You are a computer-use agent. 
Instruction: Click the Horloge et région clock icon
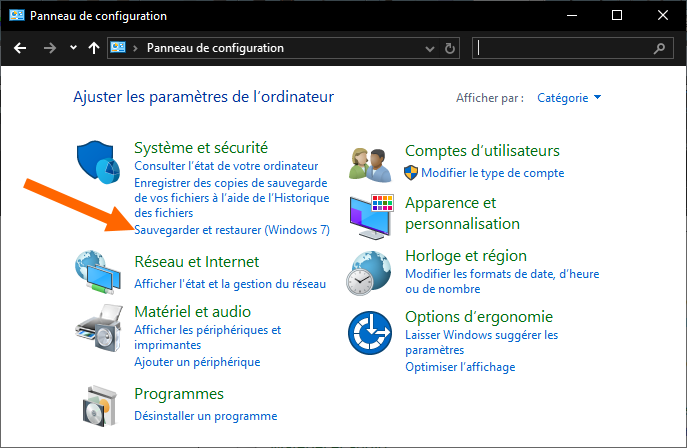[369, 272]
